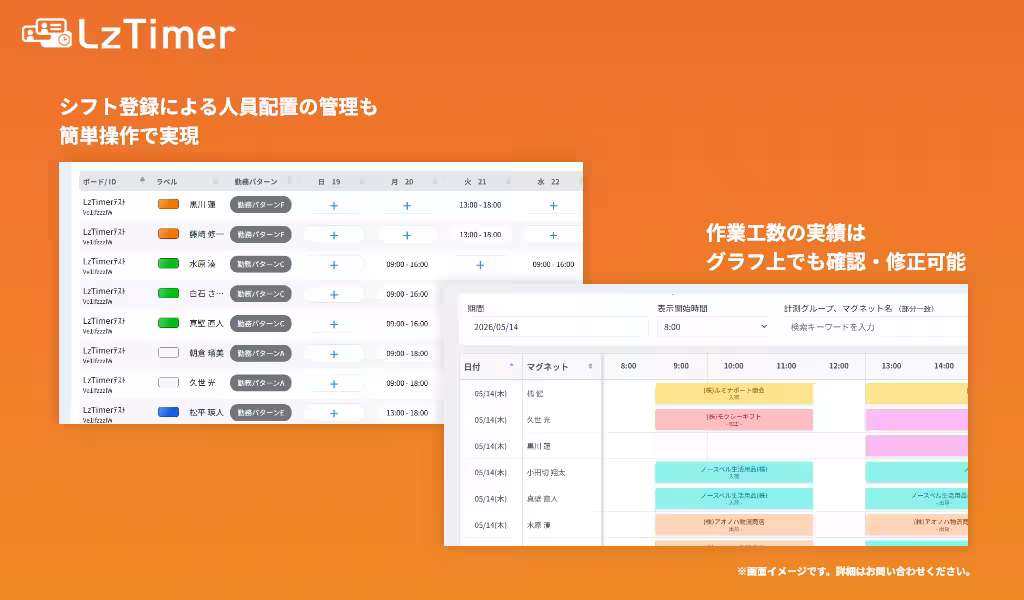1024x600 pixels.
Task: Add Wednesday 22 shift for 藤崎
Action: tap(553, 235)
